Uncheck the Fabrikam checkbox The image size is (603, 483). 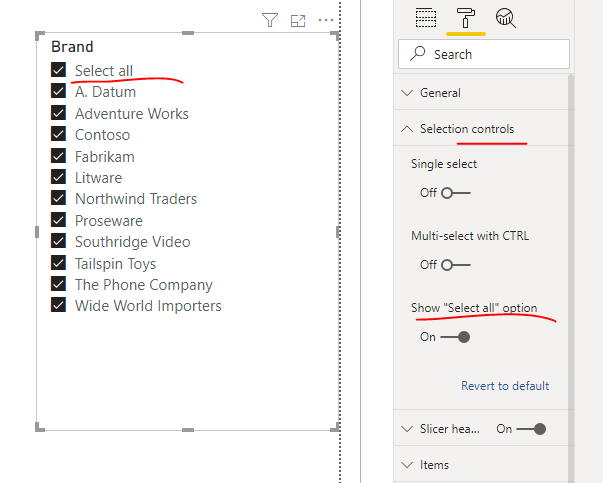click(x=58, y=156)
